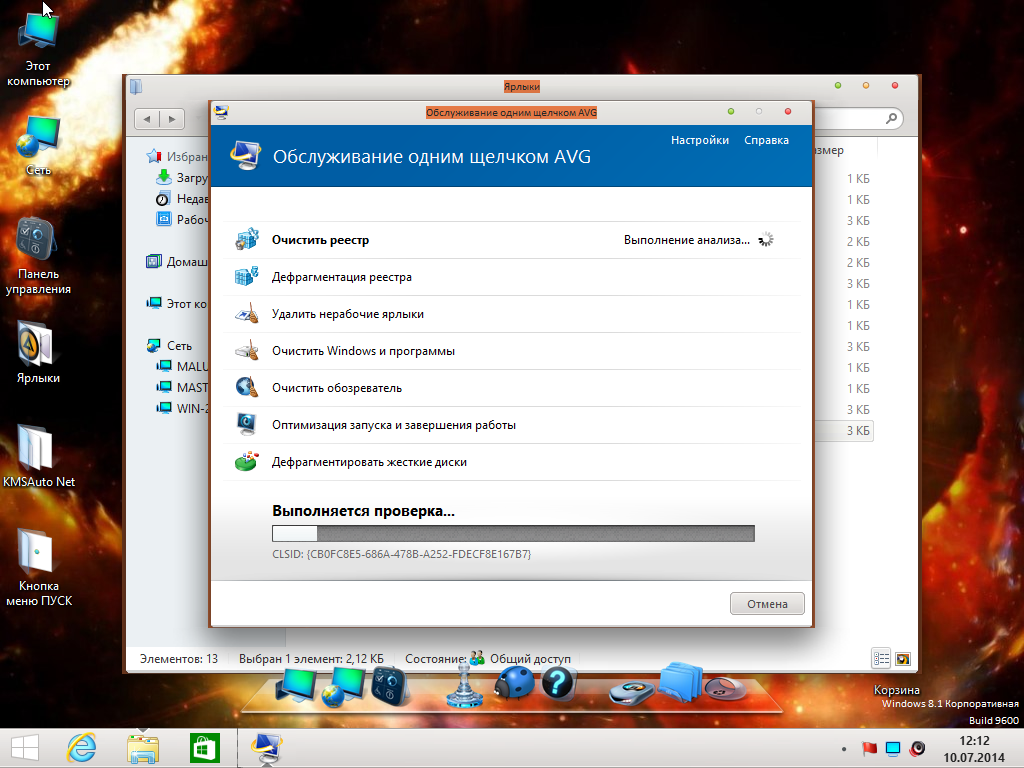
Task: Select Этот компьютер in the Ярлыки sidebar
Action: coord(177,303)
